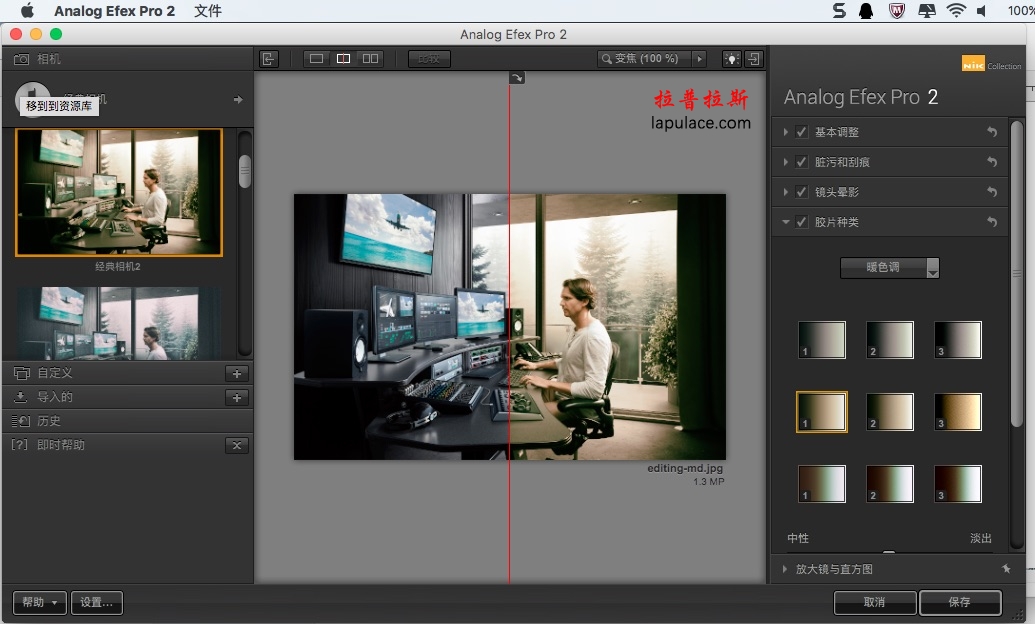Click the plus button for 导入的
Screen dimensions: 1035x624
[x=237, y=398]
